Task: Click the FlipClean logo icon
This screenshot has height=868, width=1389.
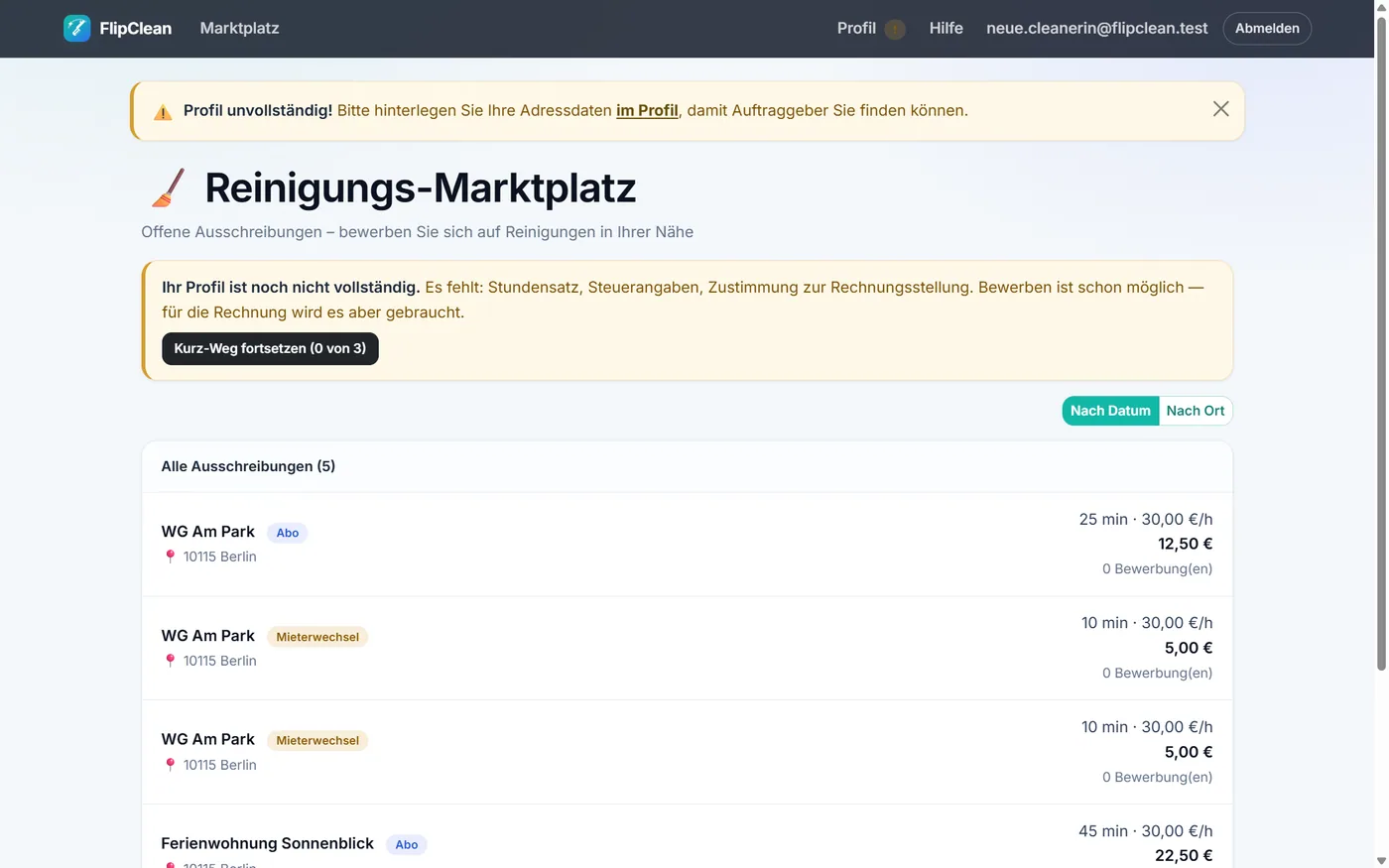Action: point(76,28)
